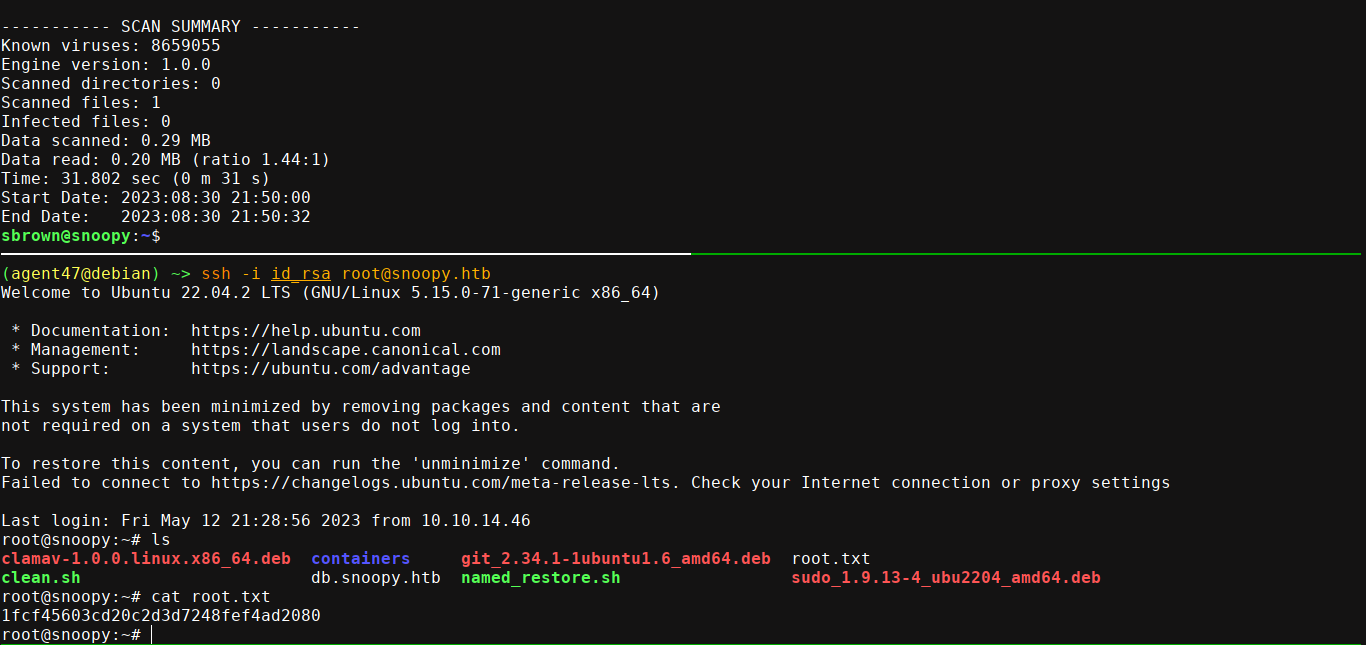The height and width of the screenshot is (645, 1366).
Task: Click the underlined id_rsa key file
Action: tap(300, 274)
